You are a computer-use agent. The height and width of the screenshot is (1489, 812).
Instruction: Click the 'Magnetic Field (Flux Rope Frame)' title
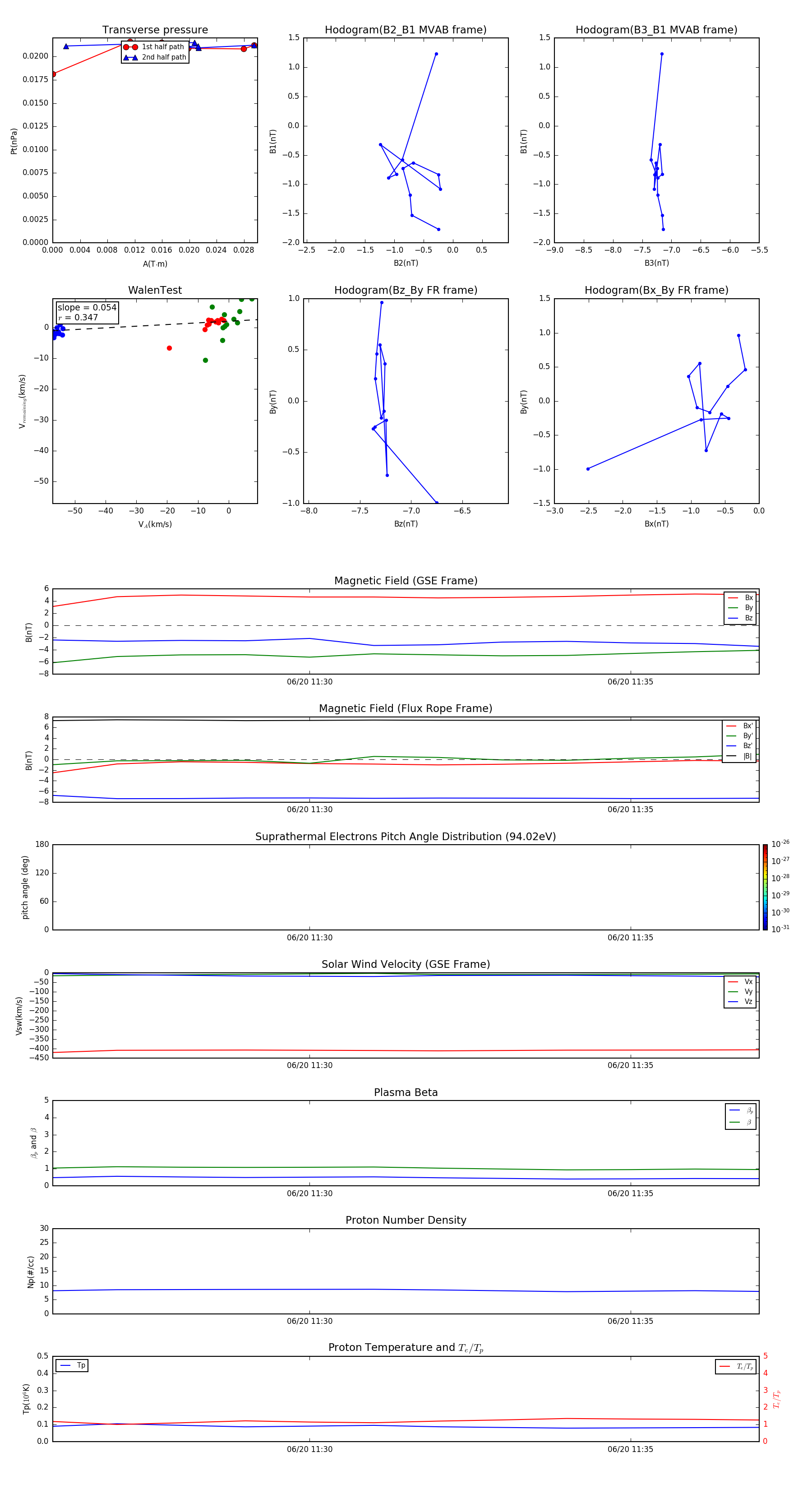(x=406, y=709)
